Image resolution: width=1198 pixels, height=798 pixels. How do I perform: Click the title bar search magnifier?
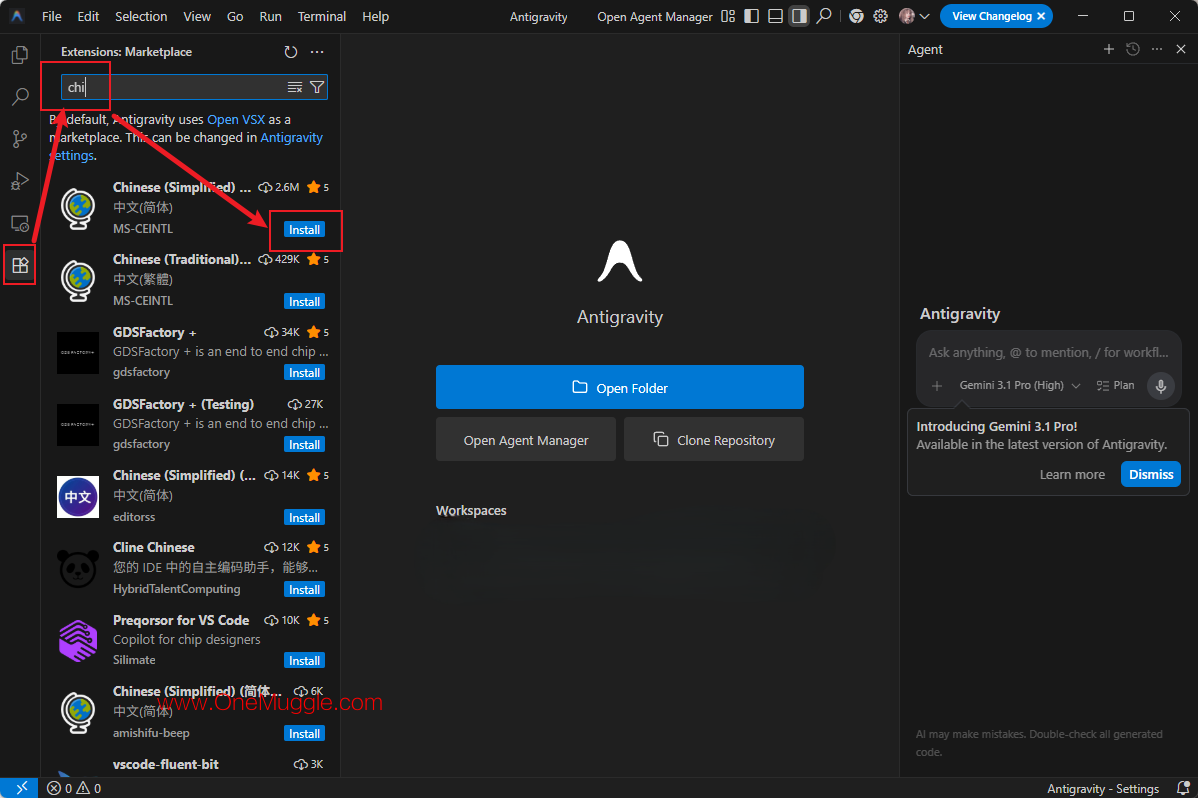tap(824, 16)
